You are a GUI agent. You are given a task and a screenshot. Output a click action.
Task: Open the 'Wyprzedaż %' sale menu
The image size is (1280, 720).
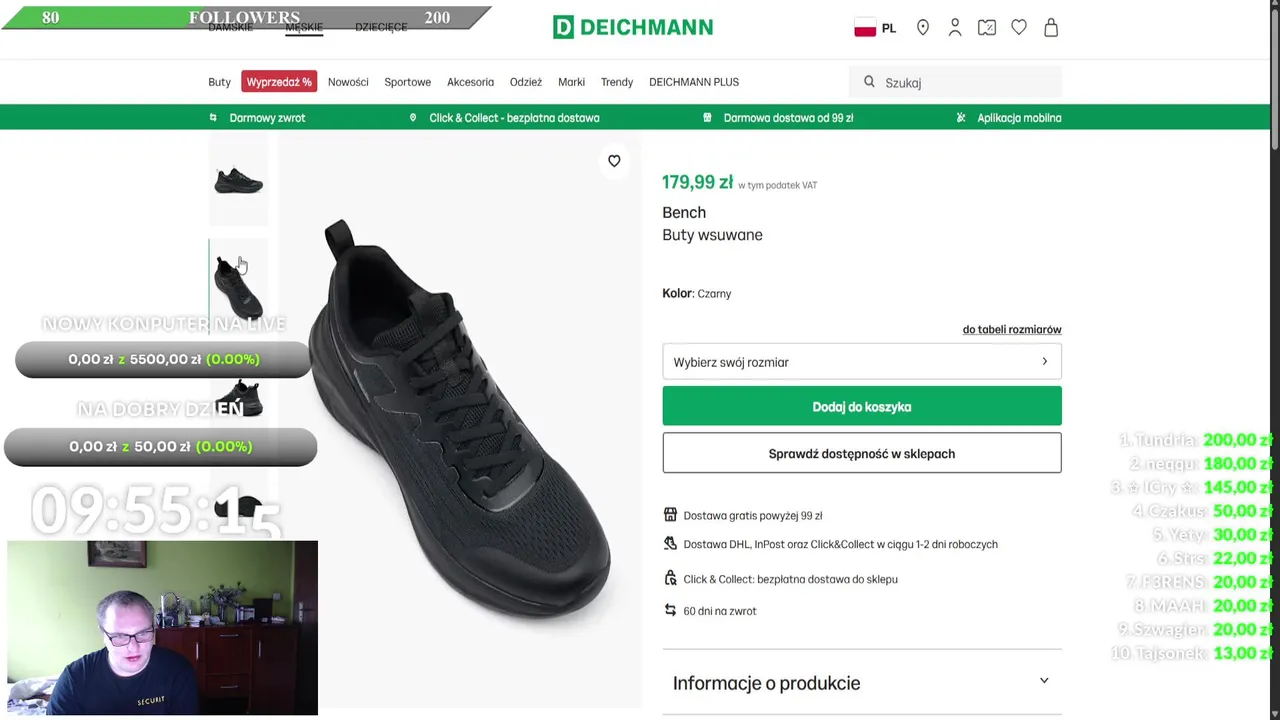pyautogui.click(x=279, y=82)
